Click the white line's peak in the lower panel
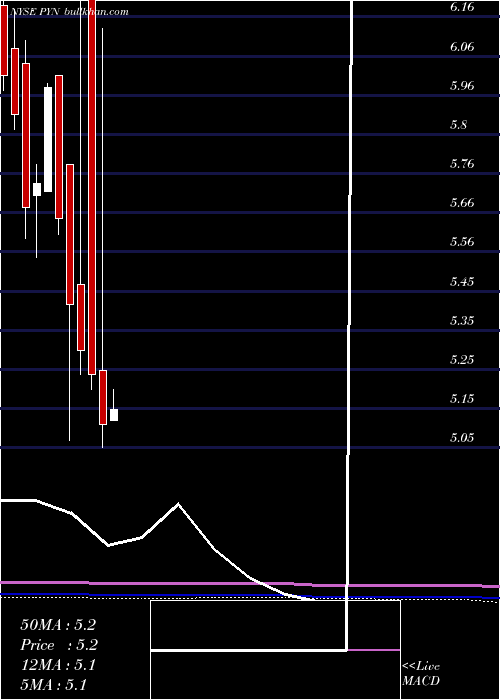 click(x=179, y=504)
